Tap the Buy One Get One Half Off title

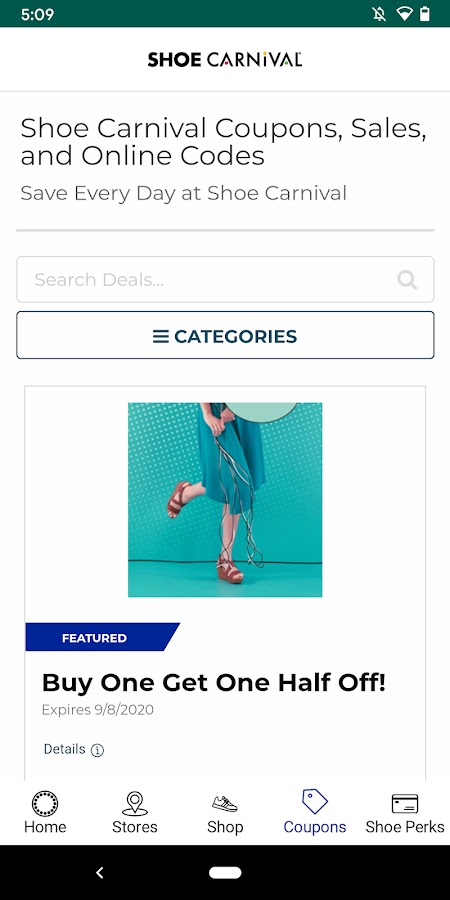[214, 682]
